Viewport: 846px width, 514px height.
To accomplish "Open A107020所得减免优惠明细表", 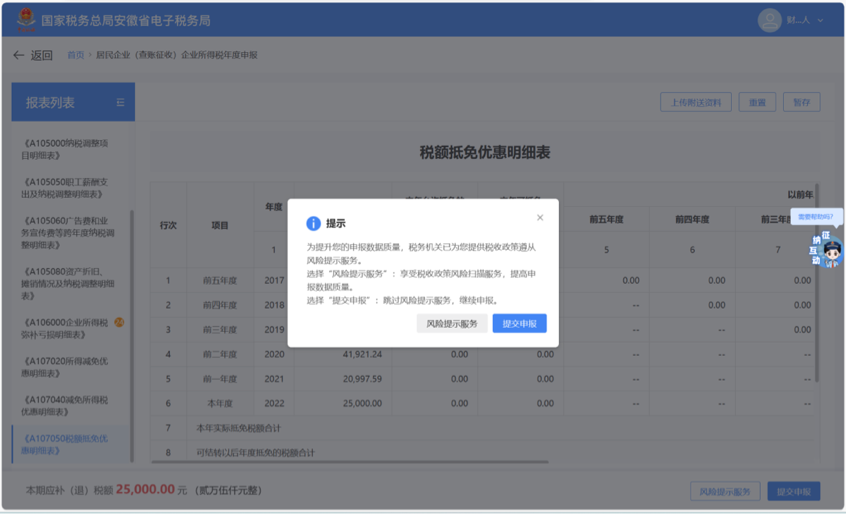I will 65,367.
